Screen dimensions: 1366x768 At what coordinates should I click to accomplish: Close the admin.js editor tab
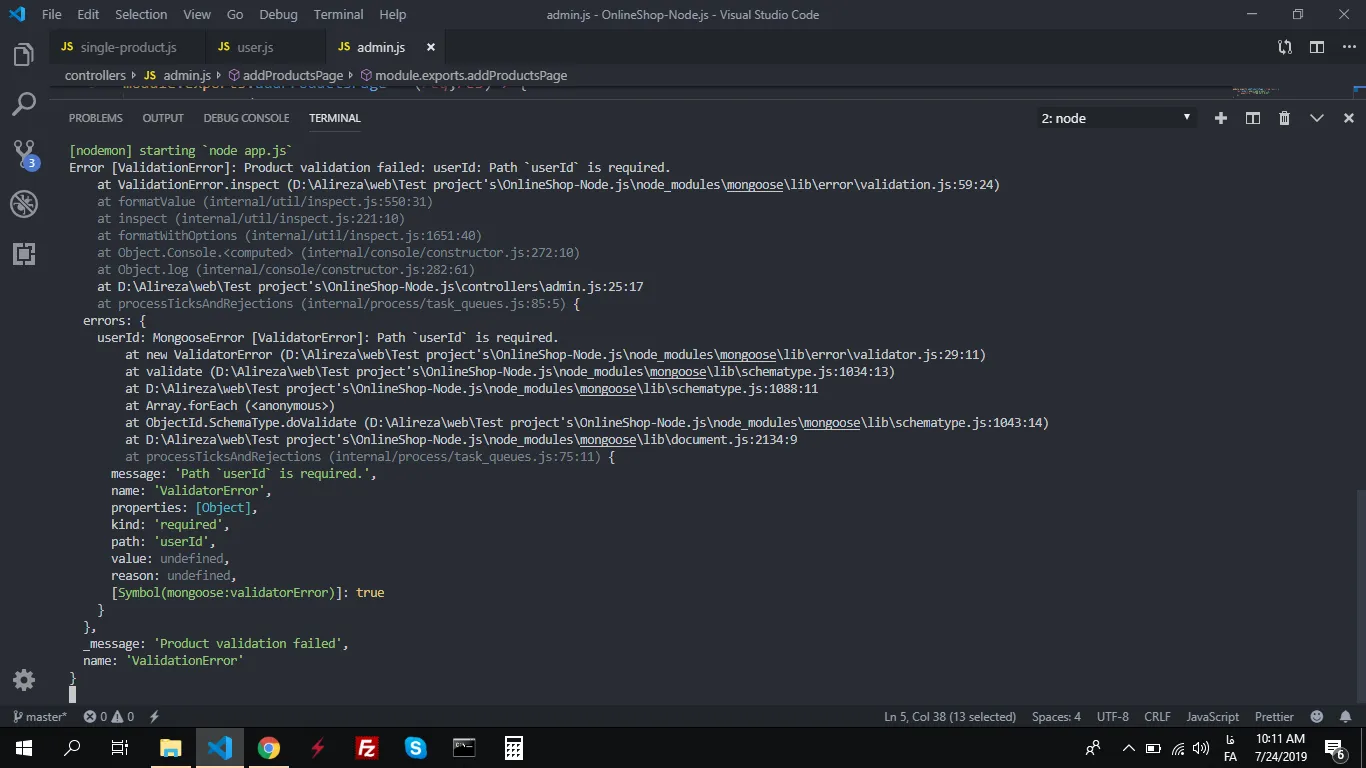tap(431, 47)
